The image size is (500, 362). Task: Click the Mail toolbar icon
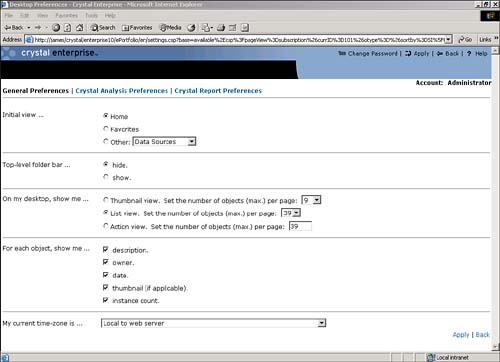[x=207, y=28]
